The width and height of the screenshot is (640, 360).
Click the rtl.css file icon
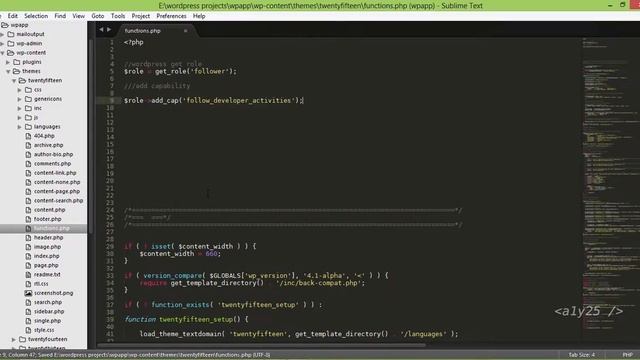28,284
